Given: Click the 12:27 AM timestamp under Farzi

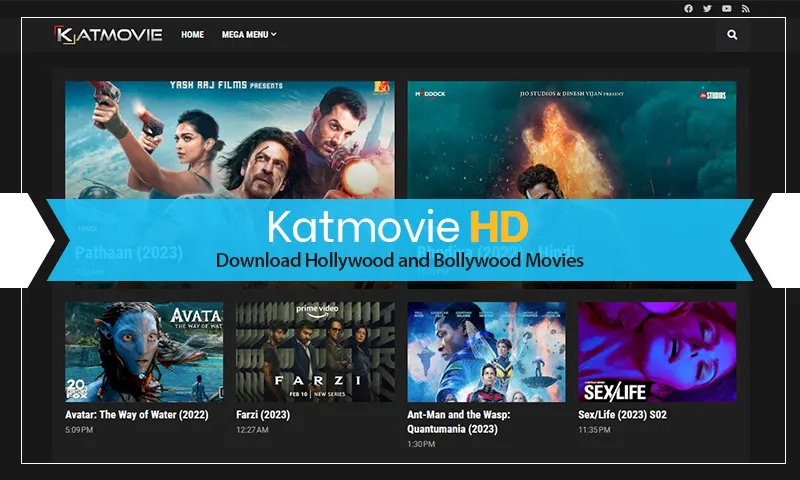Looking at the screenshot, I should [252, 430].
